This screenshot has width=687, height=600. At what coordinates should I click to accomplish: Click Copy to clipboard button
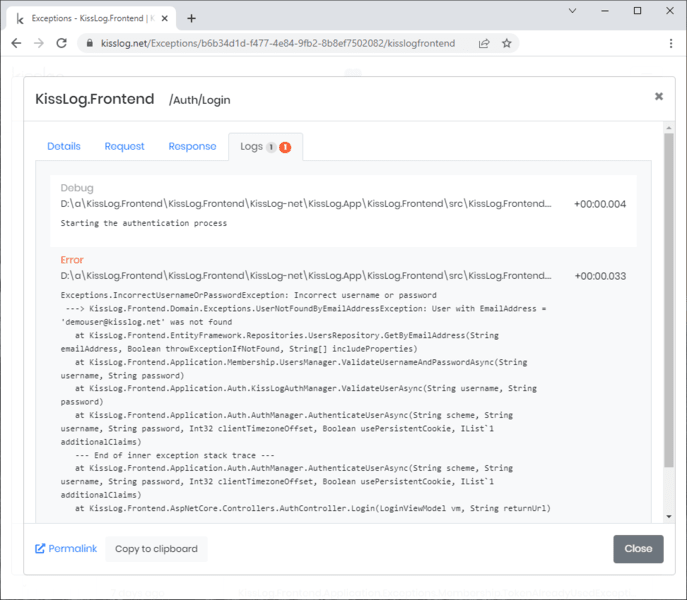coord(156,549)
